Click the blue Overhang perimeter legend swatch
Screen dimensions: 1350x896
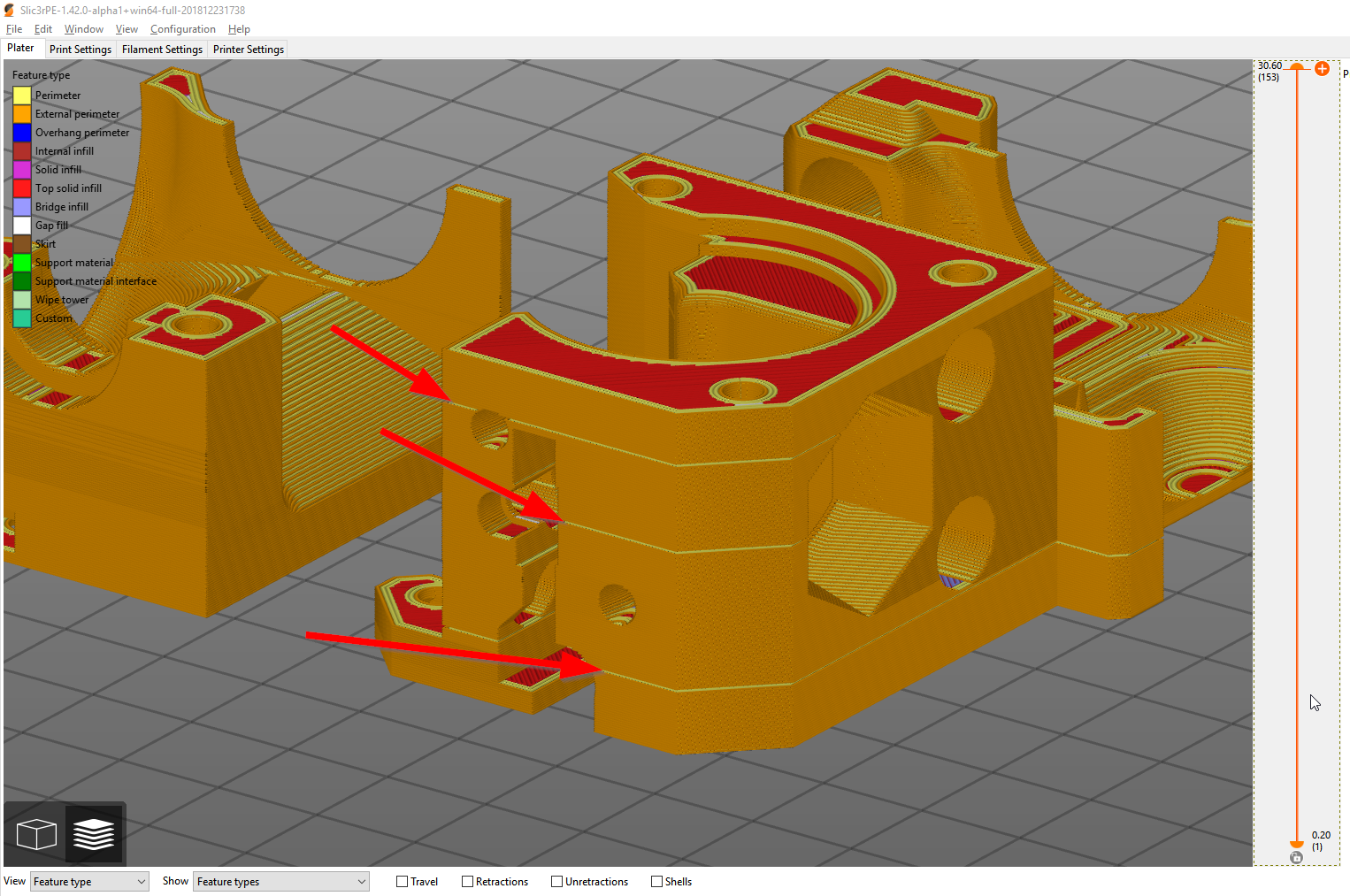point(22,133)
